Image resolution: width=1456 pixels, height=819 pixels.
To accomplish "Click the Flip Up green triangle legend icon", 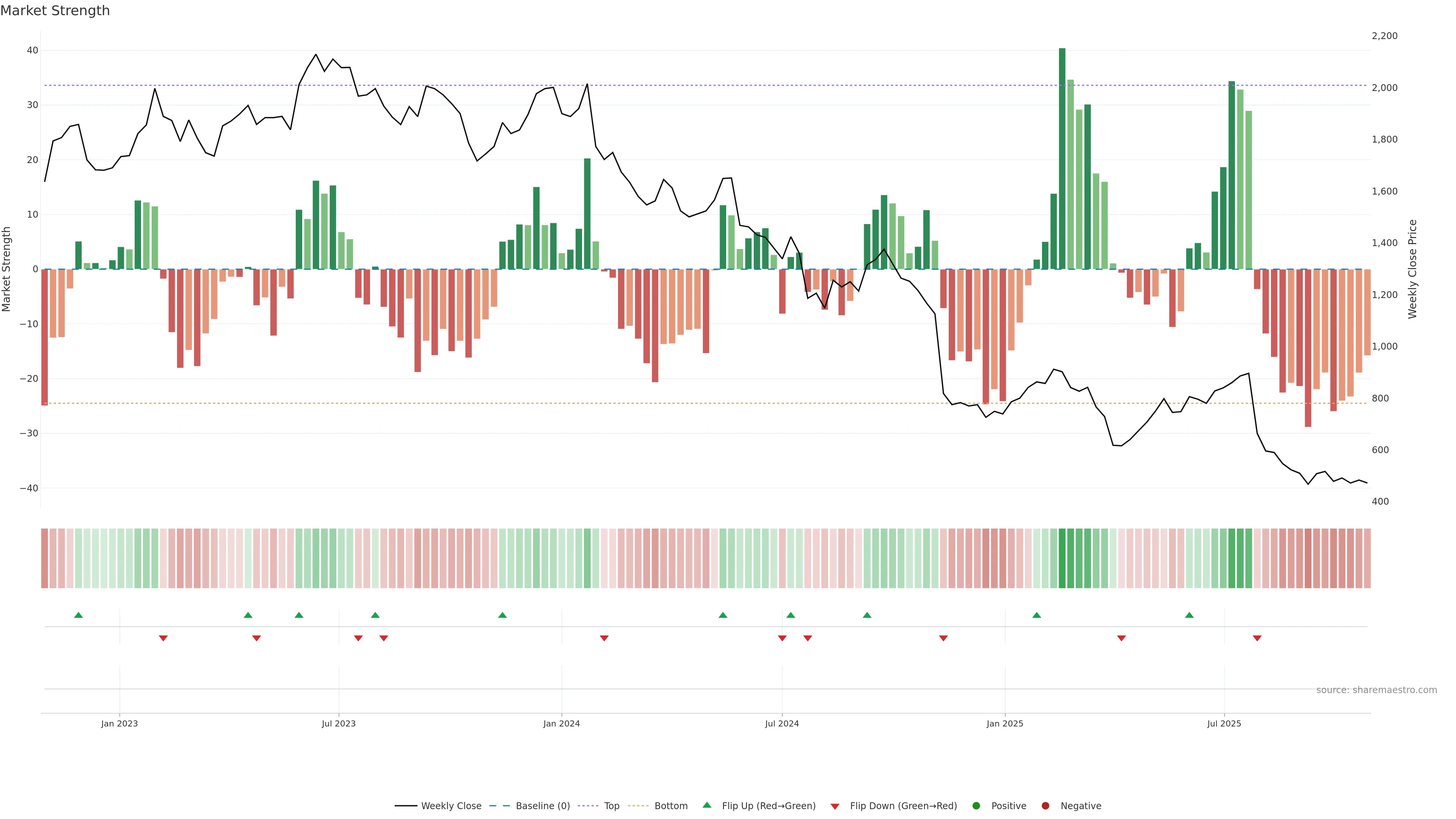I will 706,805.
